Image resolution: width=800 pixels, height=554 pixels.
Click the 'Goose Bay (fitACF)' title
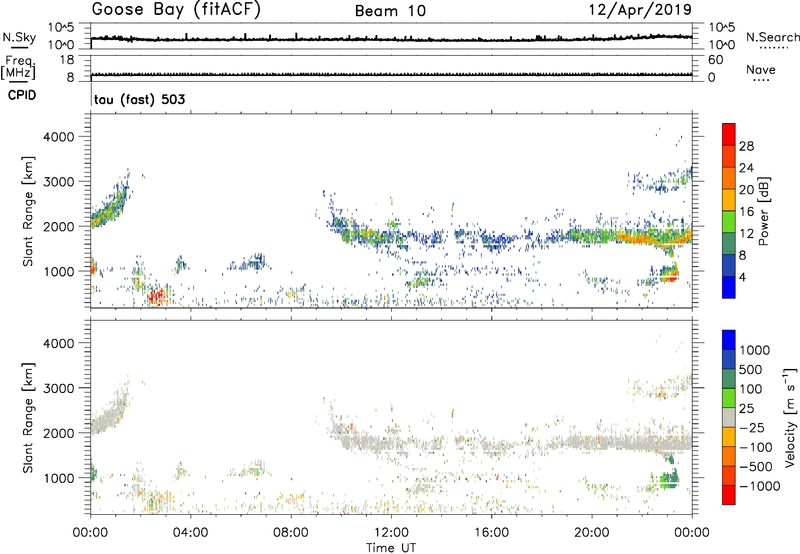pos(176,10)
